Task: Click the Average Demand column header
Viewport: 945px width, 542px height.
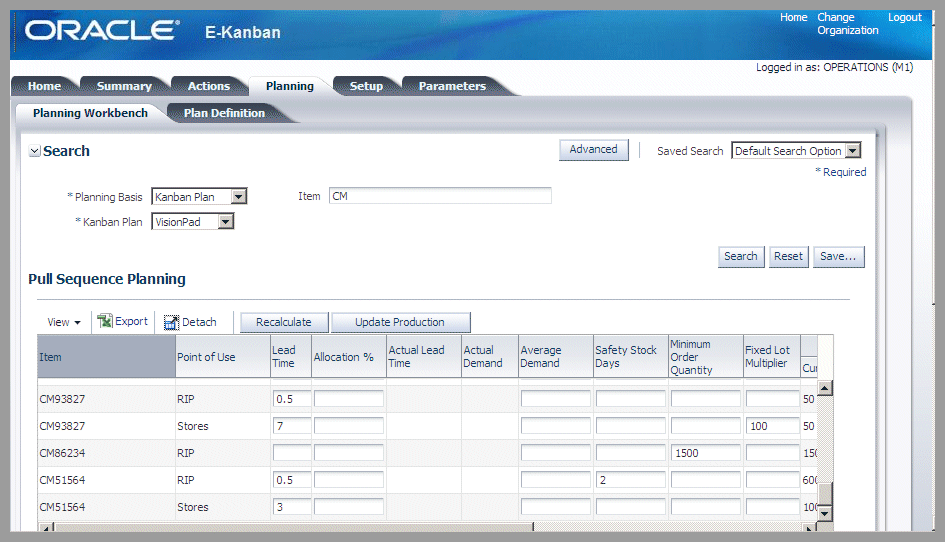Action: [556, 357]
